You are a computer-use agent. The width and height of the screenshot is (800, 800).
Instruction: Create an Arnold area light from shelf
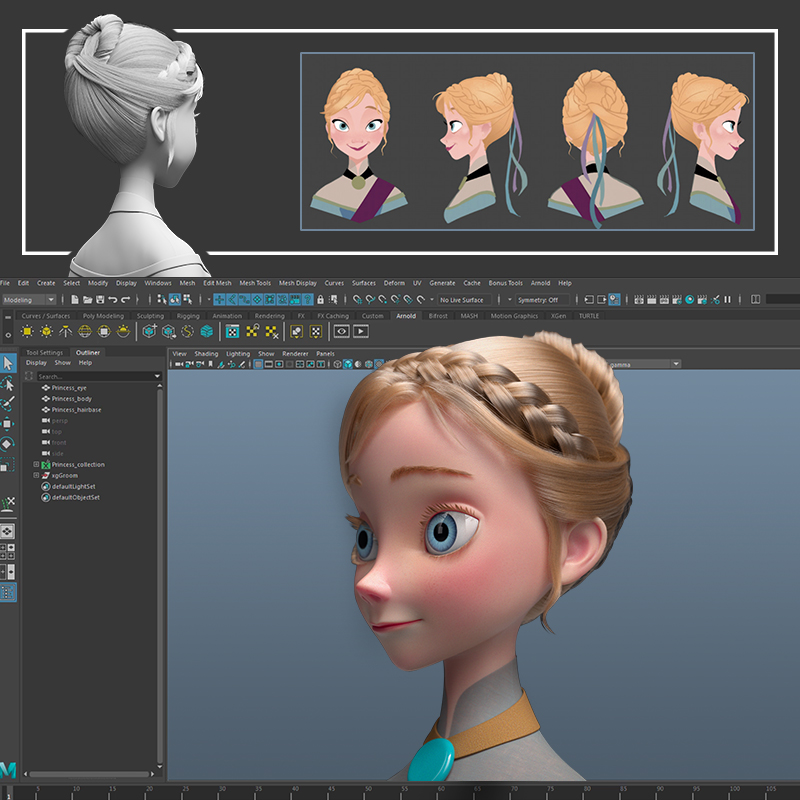[27, 332]
